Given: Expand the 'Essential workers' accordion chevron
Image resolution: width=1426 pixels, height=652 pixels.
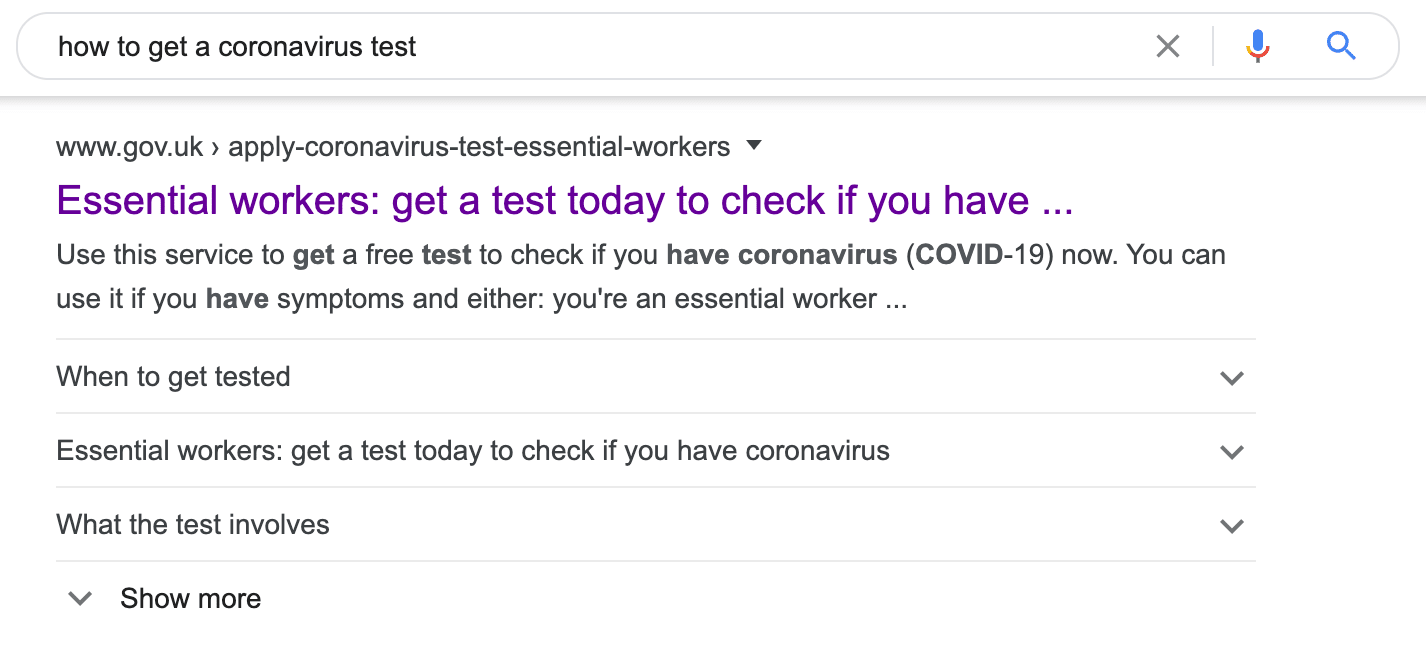Looking at the screenshot, I should click(1232, 452).
